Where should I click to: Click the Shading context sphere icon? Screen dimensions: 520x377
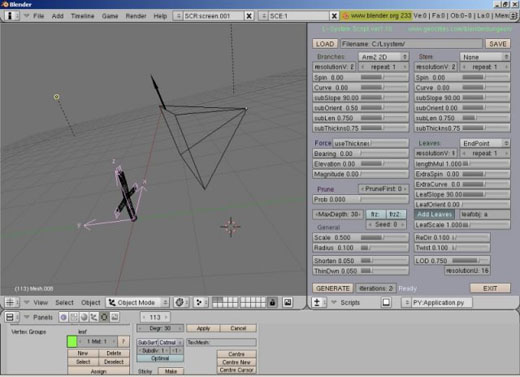coord(84,317)
